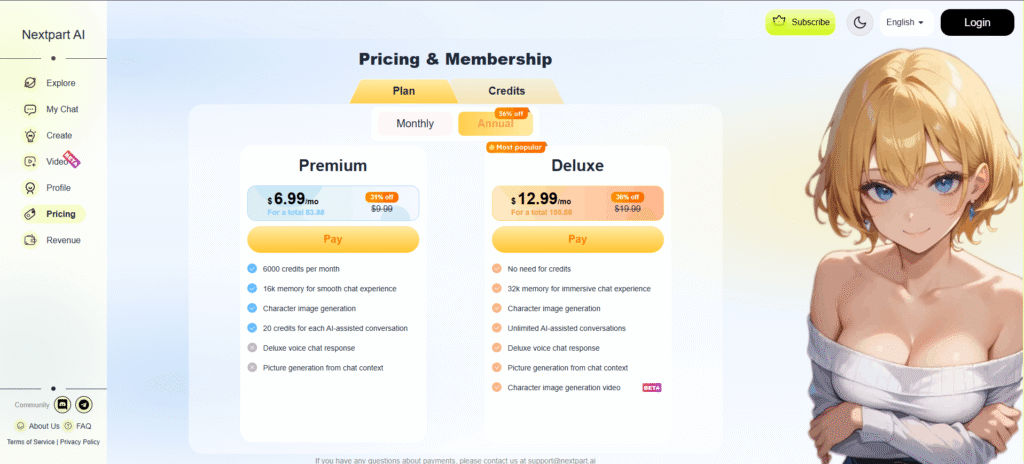Image resolution: width=1024 pixels, height=464 pixels.
Task: Select Annual billing option
Action: click(495, 124)
